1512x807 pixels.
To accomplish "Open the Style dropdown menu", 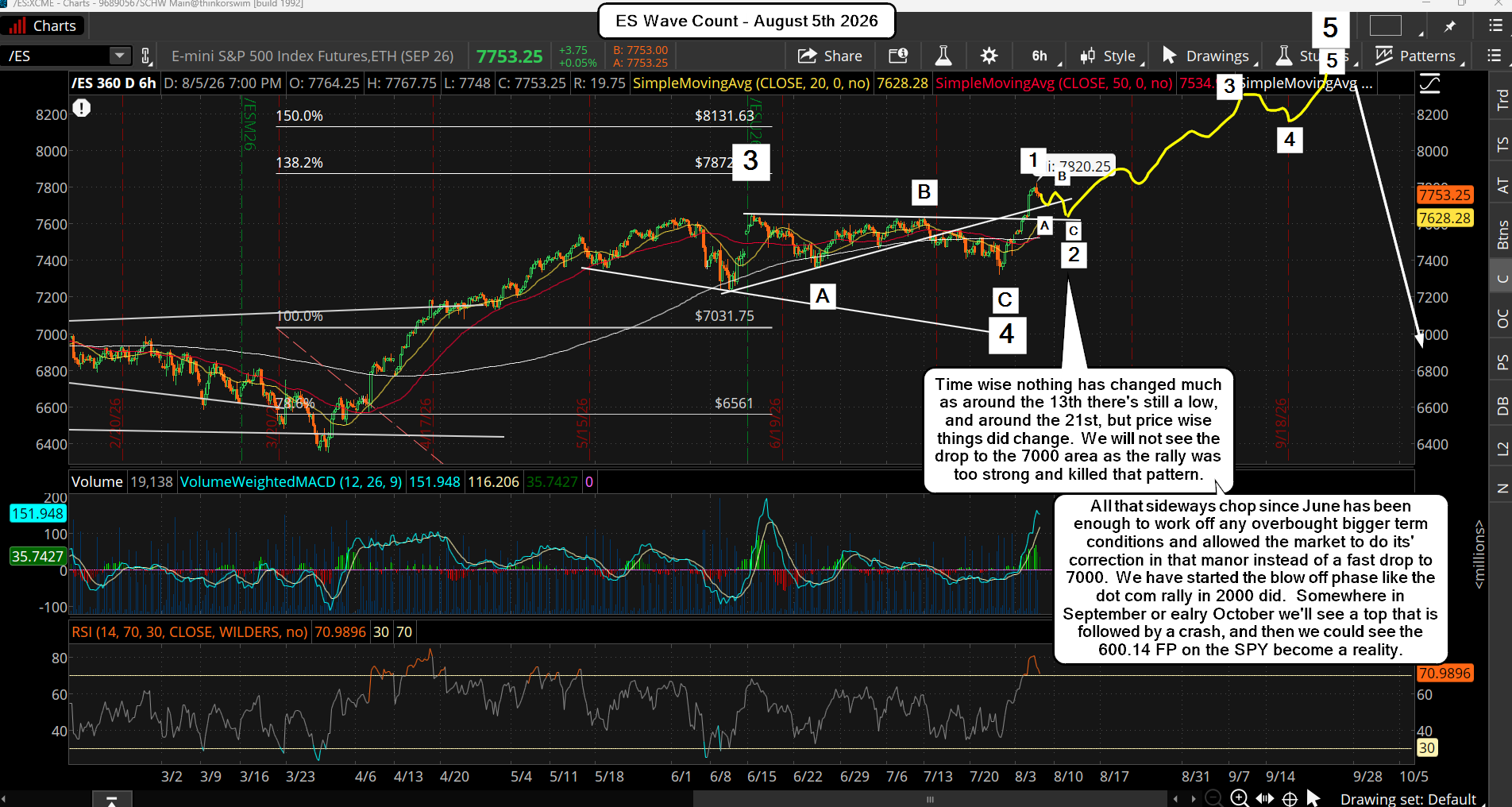I will pyautogui.click(x=1111, y=56).
